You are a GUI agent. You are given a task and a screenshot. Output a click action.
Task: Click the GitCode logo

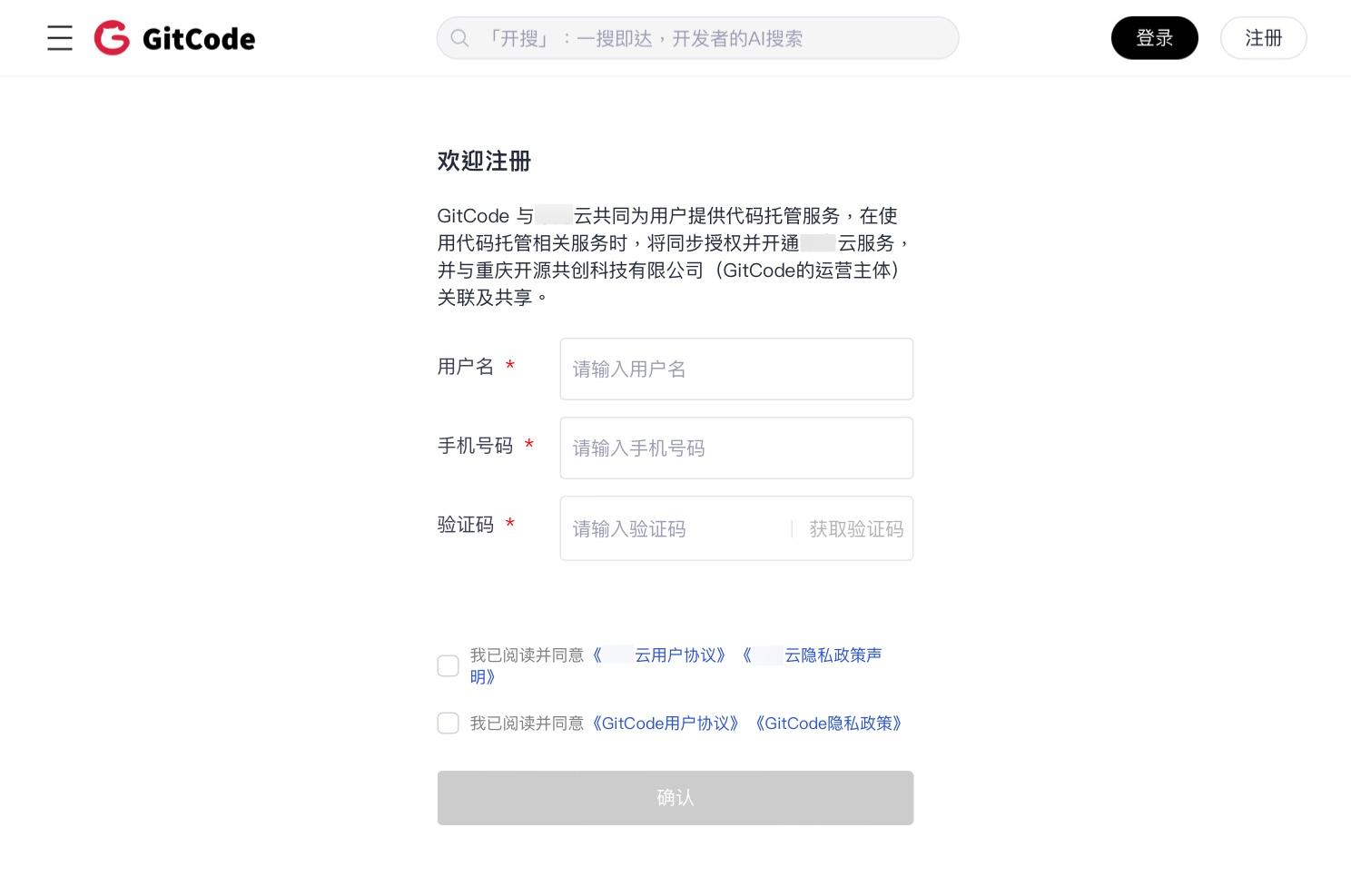[173, 38]
